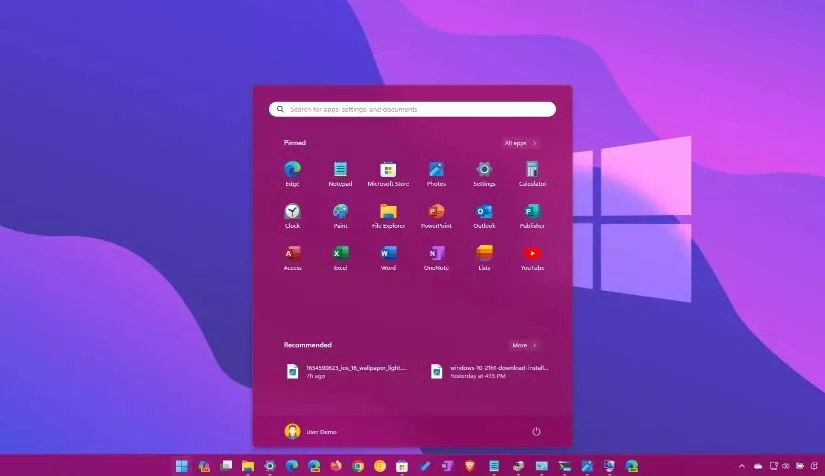Open the User Demo account menu

(310, 431)
